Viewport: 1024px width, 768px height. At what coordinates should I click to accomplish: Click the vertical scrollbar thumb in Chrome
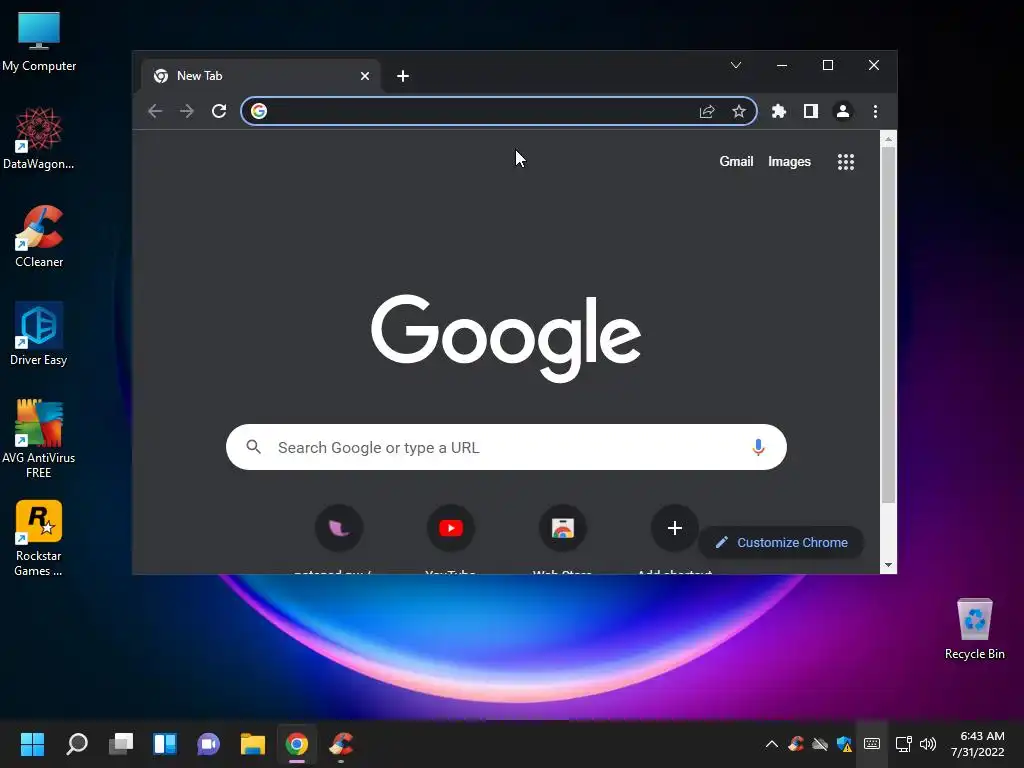point(888,325)
